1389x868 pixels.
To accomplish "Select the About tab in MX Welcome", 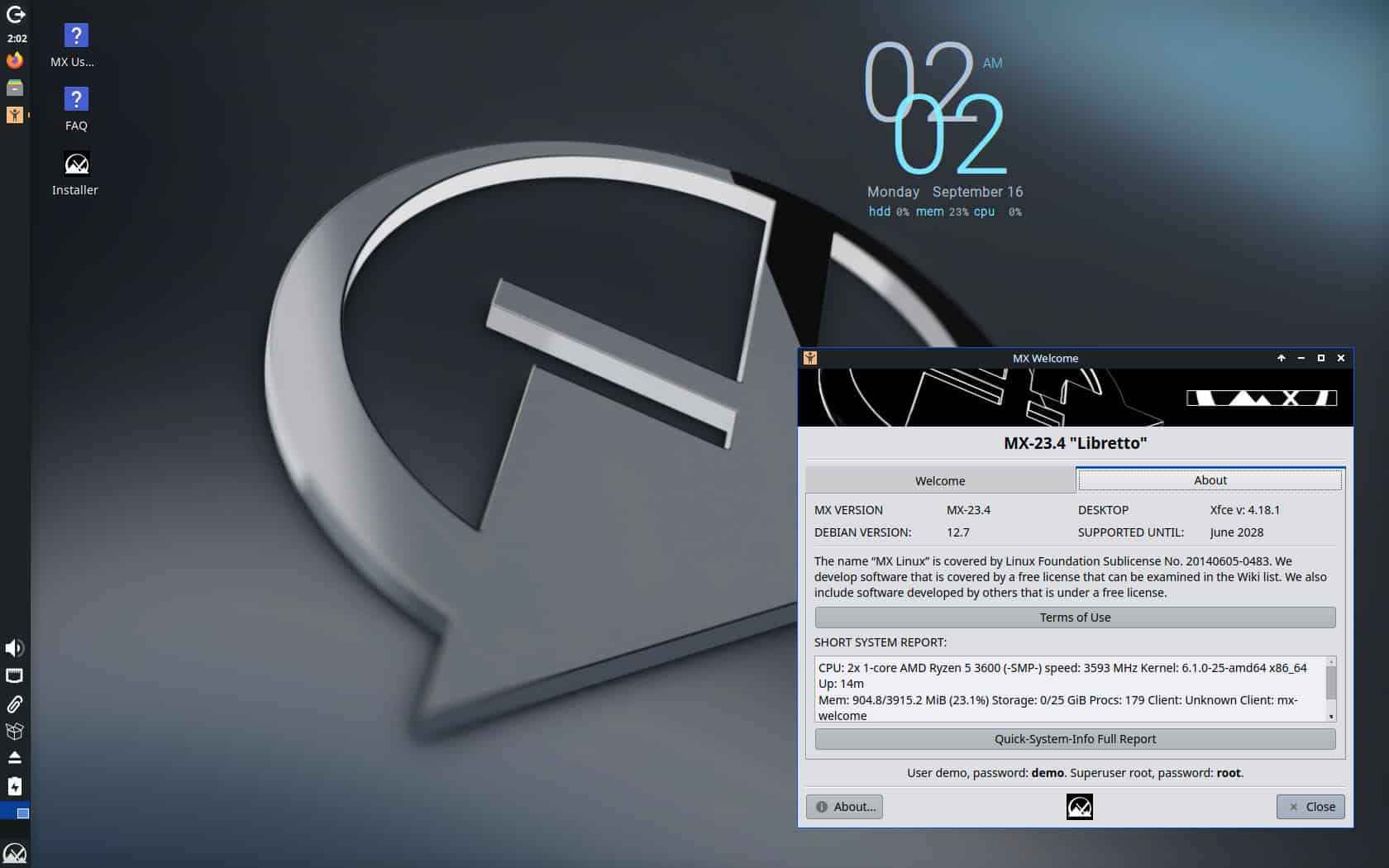I will (x=1210, y=479).
